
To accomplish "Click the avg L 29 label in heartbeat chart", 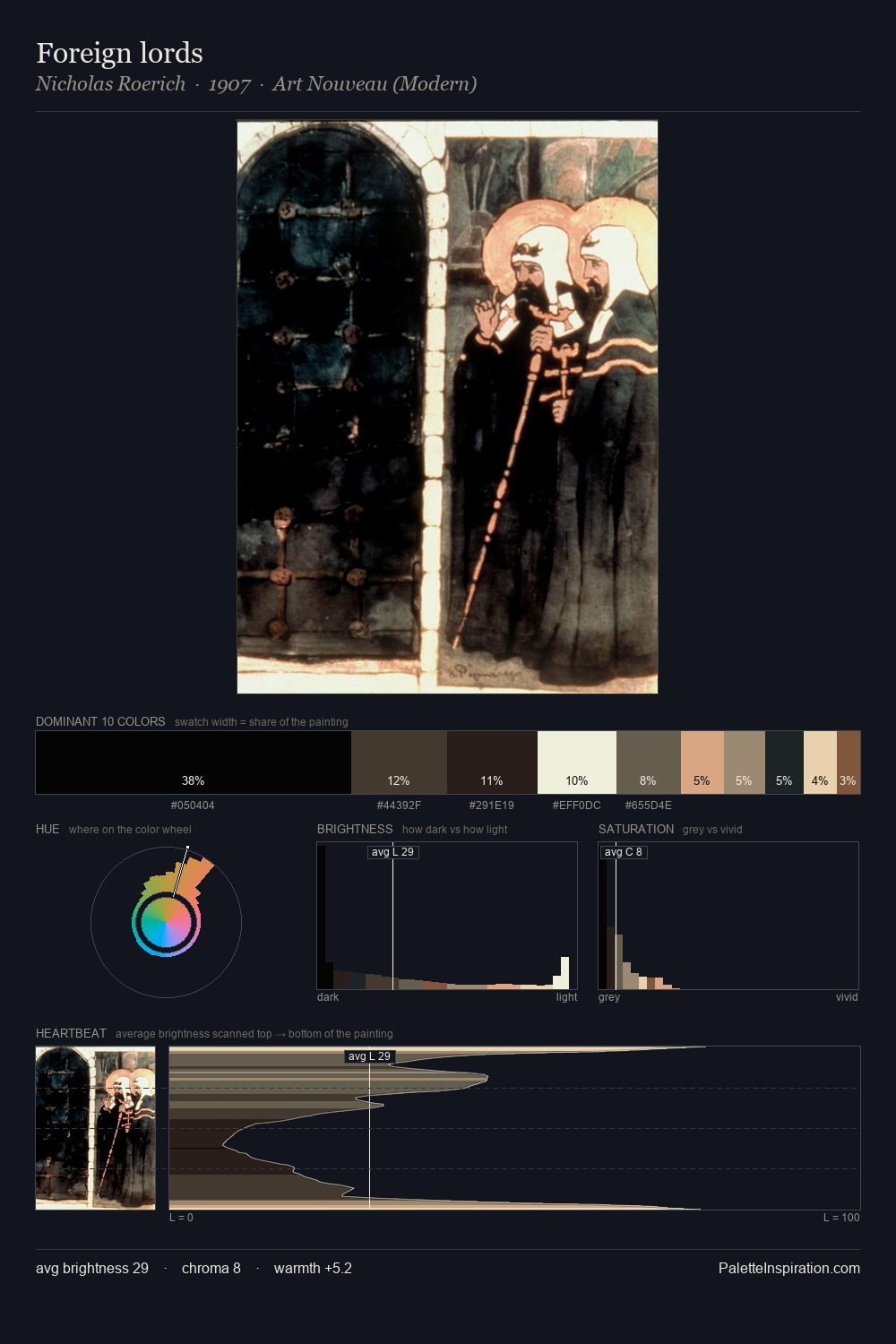I will click(369, 1056).
